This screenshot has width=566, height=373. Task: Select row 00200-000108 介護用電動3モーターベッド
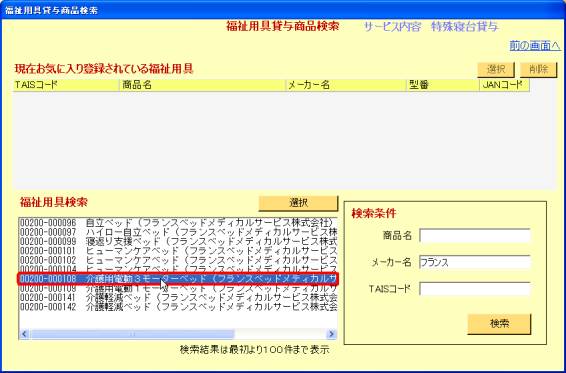pos(178,279)
